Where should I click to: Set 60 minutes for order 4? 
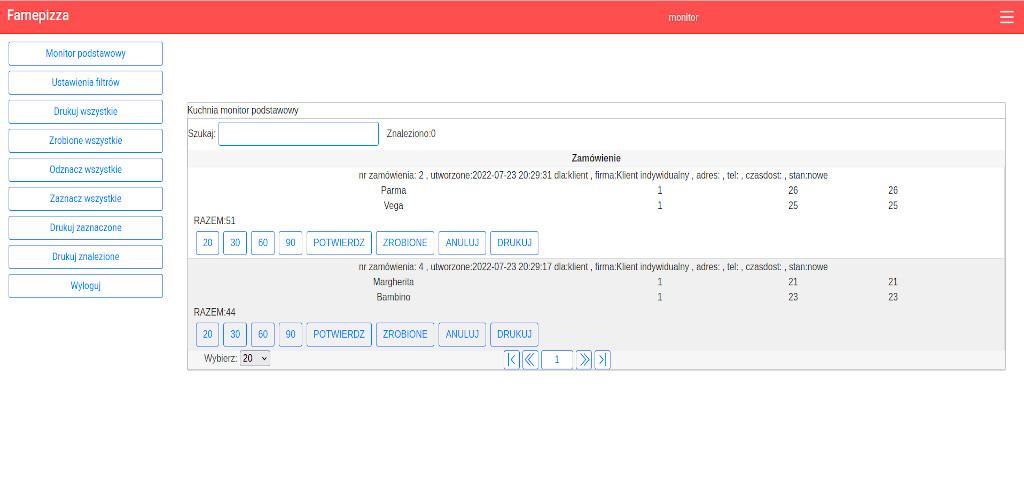(x=263, y=334)
